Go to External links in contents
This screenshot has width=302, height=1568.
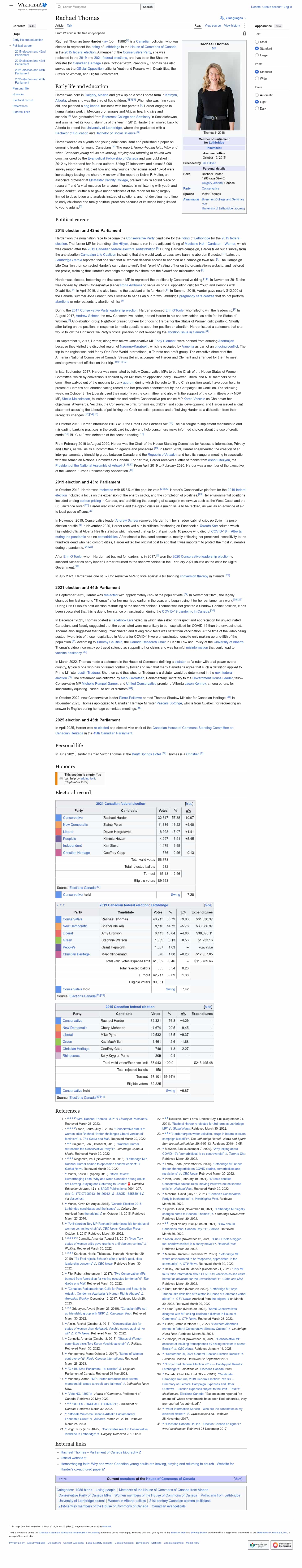(21, 112)
